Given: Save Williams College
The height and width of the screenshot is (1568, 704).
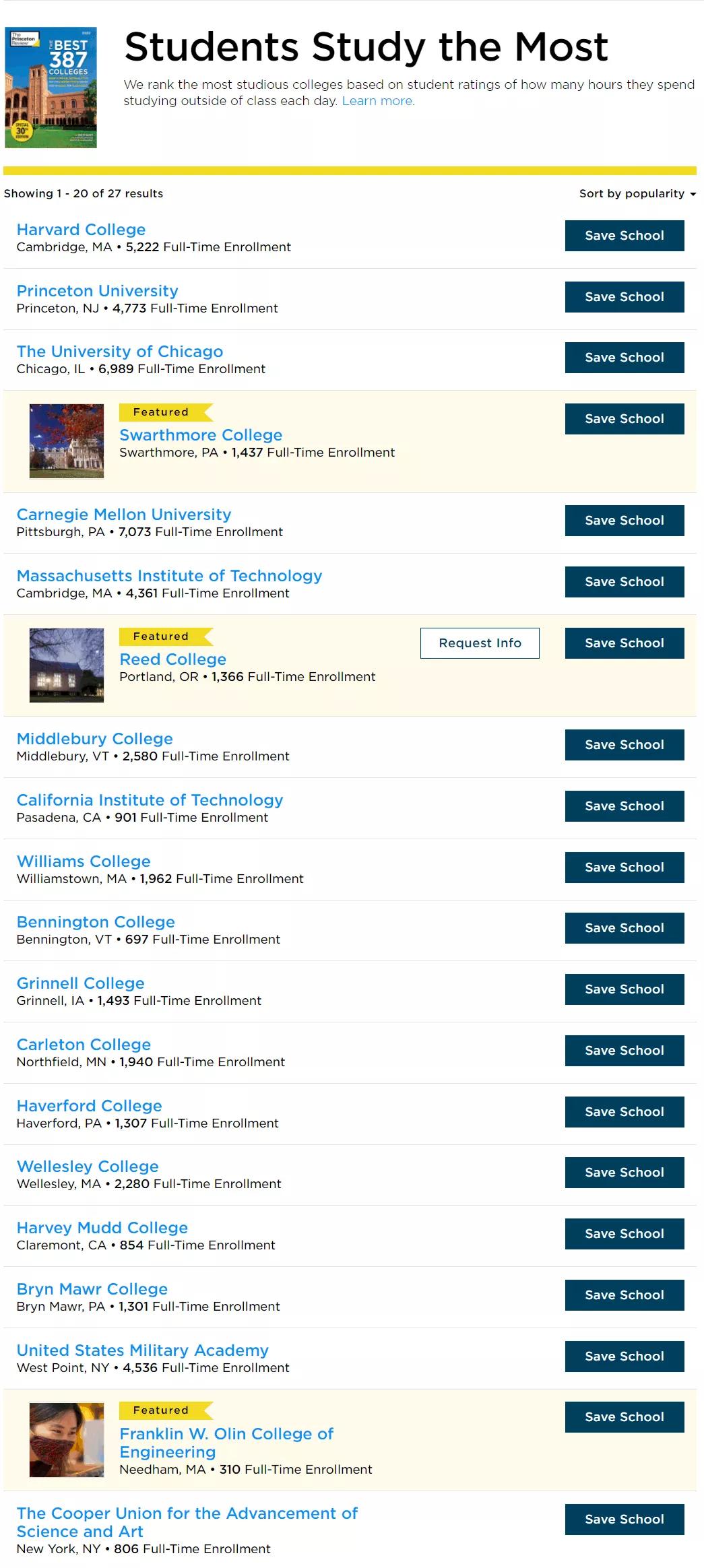Looking at the screenshot, I should click(x=625, y=868).
